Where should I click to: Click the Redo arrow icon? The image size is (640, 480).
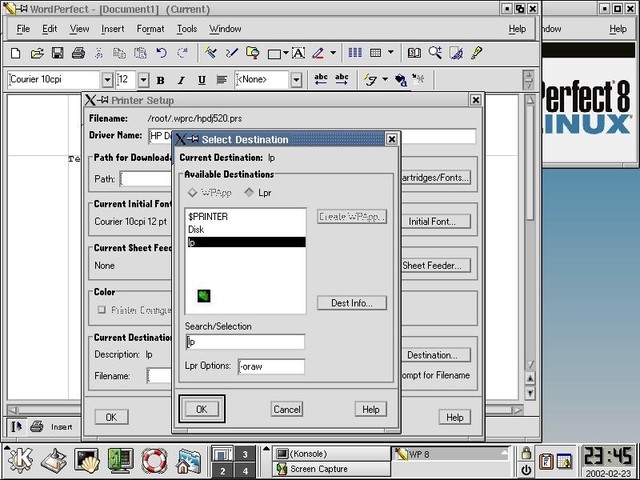[182, 53]
